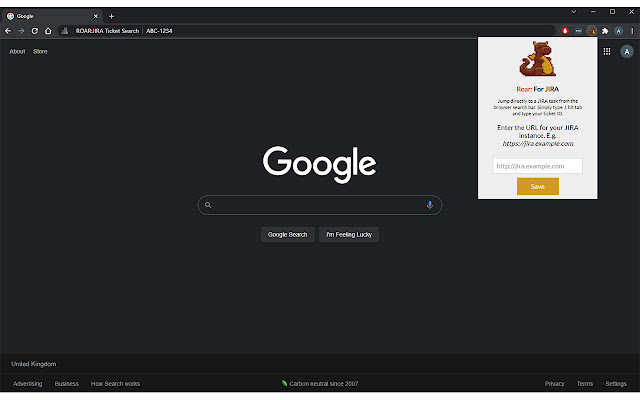The width and height of the screenshot is (640, 400).
Task: Open the Chrome profile avatar in the toolbar
Action: (619, 31)
